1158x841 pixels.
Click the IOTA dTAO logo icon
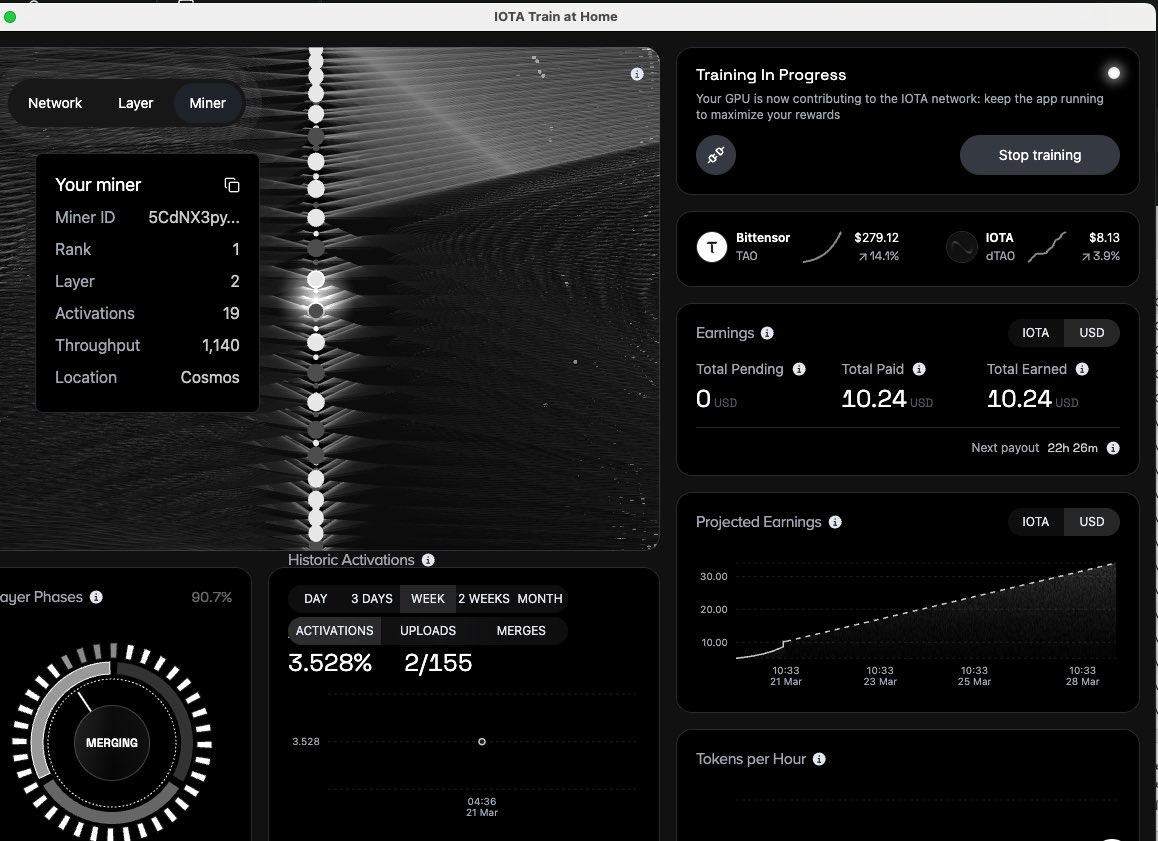tap(962, 247)
